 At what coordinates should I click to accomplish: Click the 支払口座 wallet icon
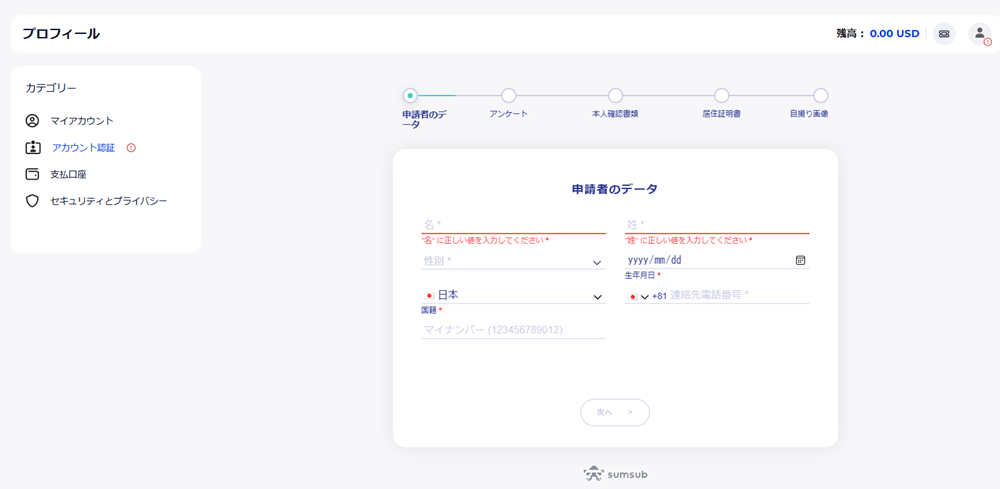(x=32, y=174)
